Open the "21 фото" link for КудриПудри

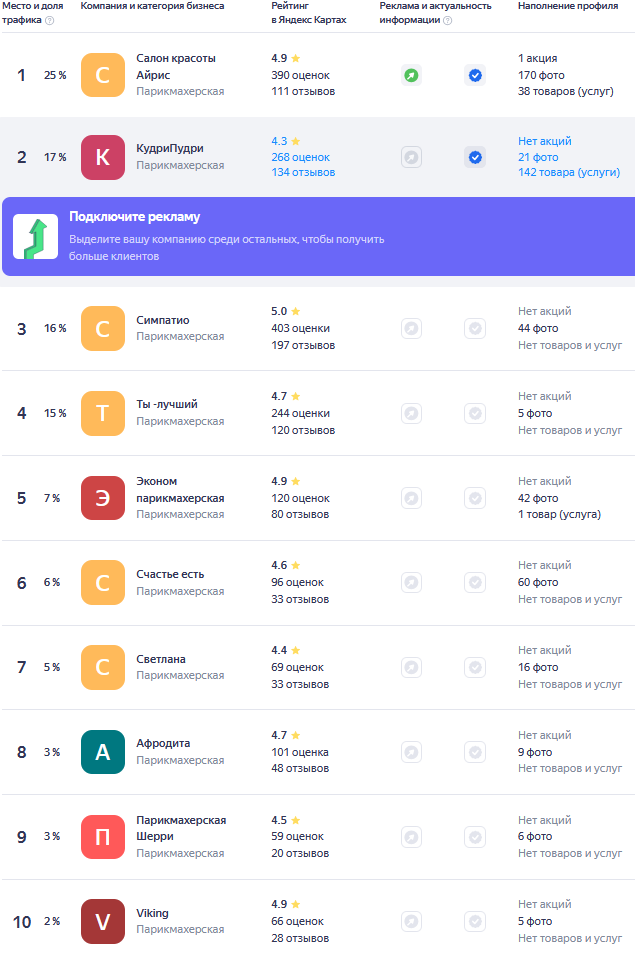click(538, 157)
